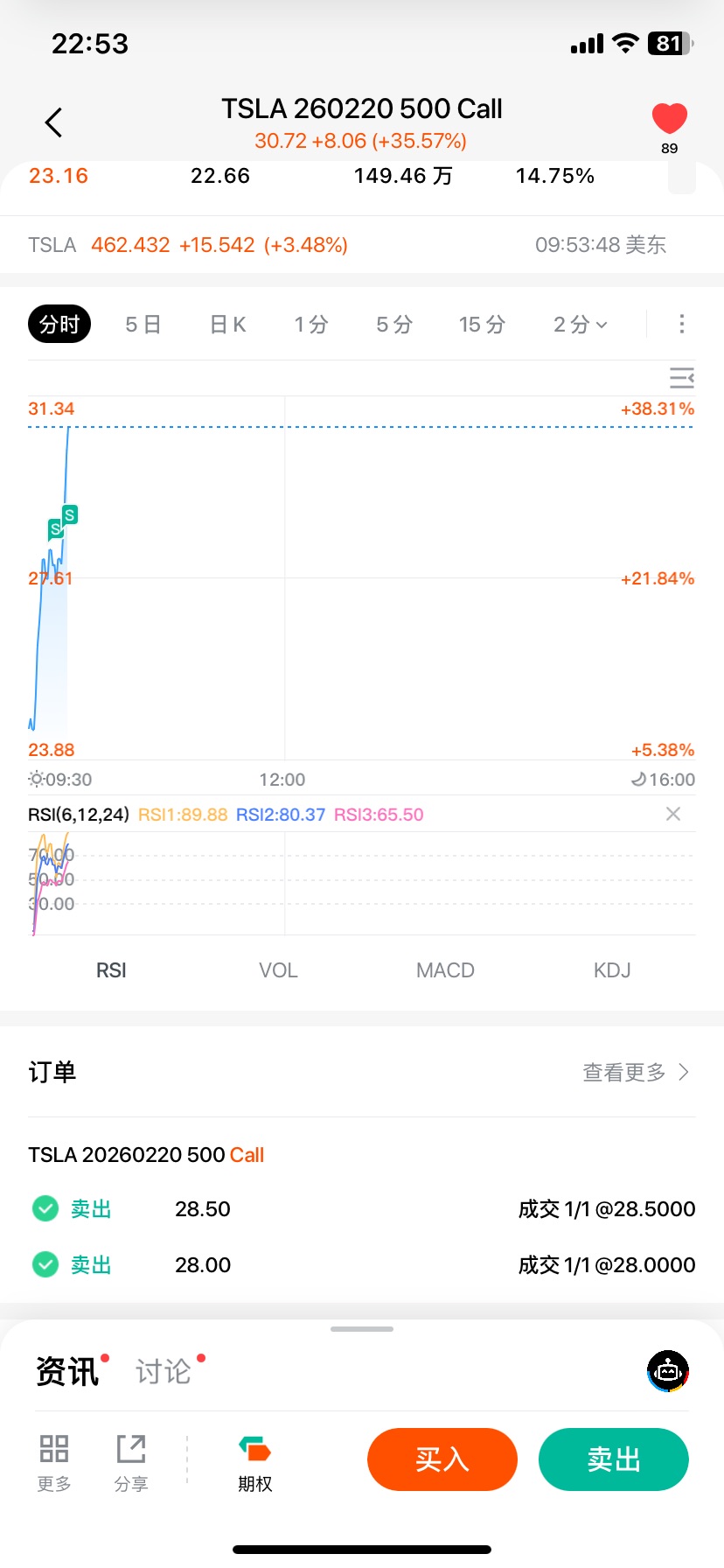724x1568 pixels.
Task: Open the vertical three-dot chart menu
Action: click(681, 325)
